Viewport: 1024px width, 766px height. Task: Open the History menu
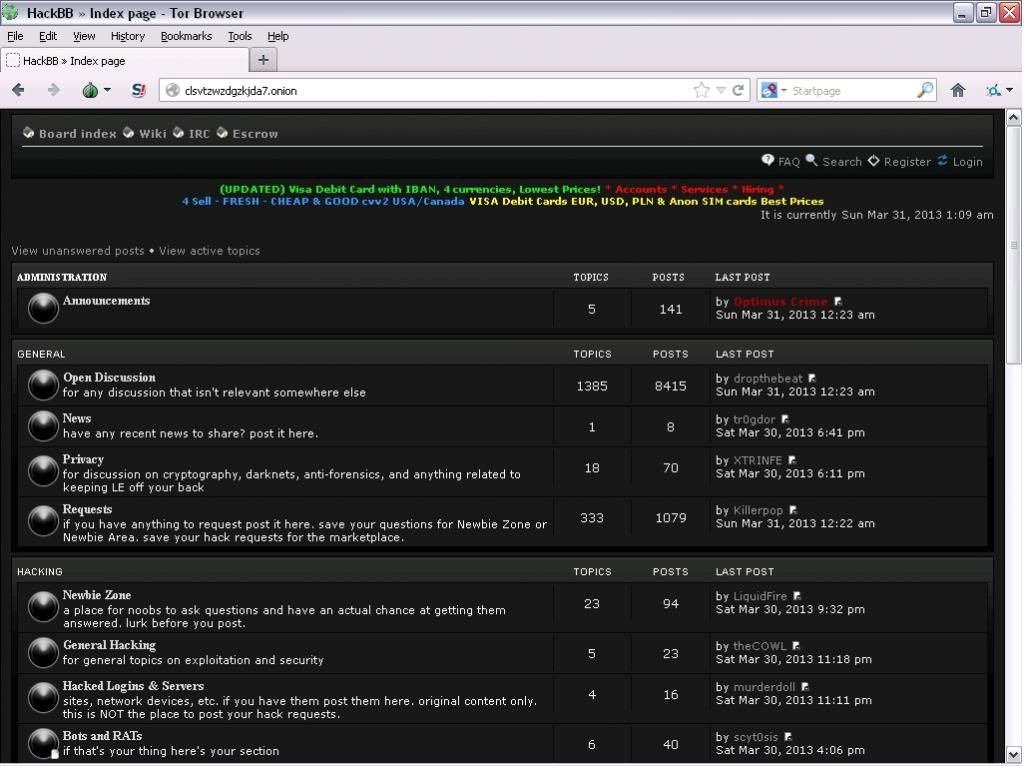(x=127, y=36)
